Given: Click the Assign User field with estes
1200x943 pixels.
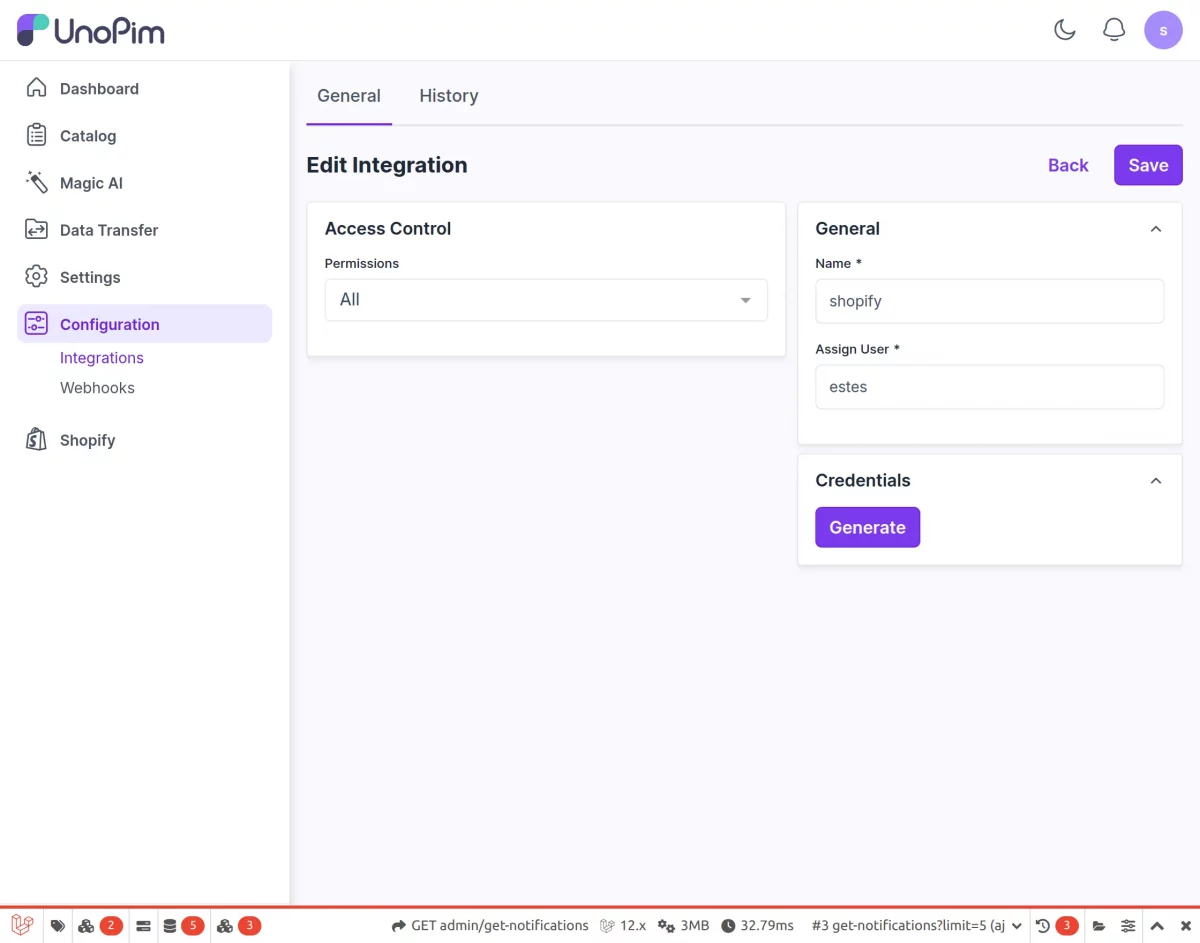Looking at the screenshot, I should click(x=989, y=387).
